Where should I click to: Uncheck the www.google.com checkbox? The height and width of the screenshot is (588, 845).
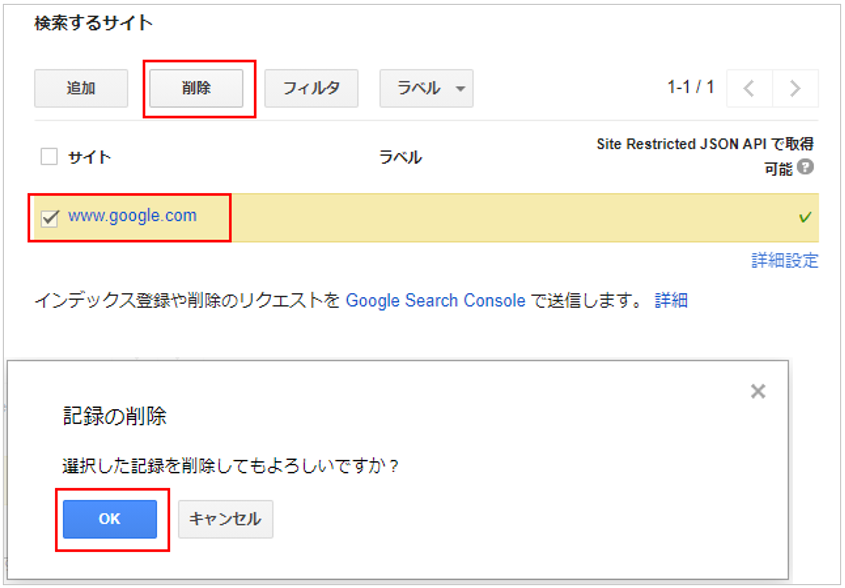[x=49, y=218]
